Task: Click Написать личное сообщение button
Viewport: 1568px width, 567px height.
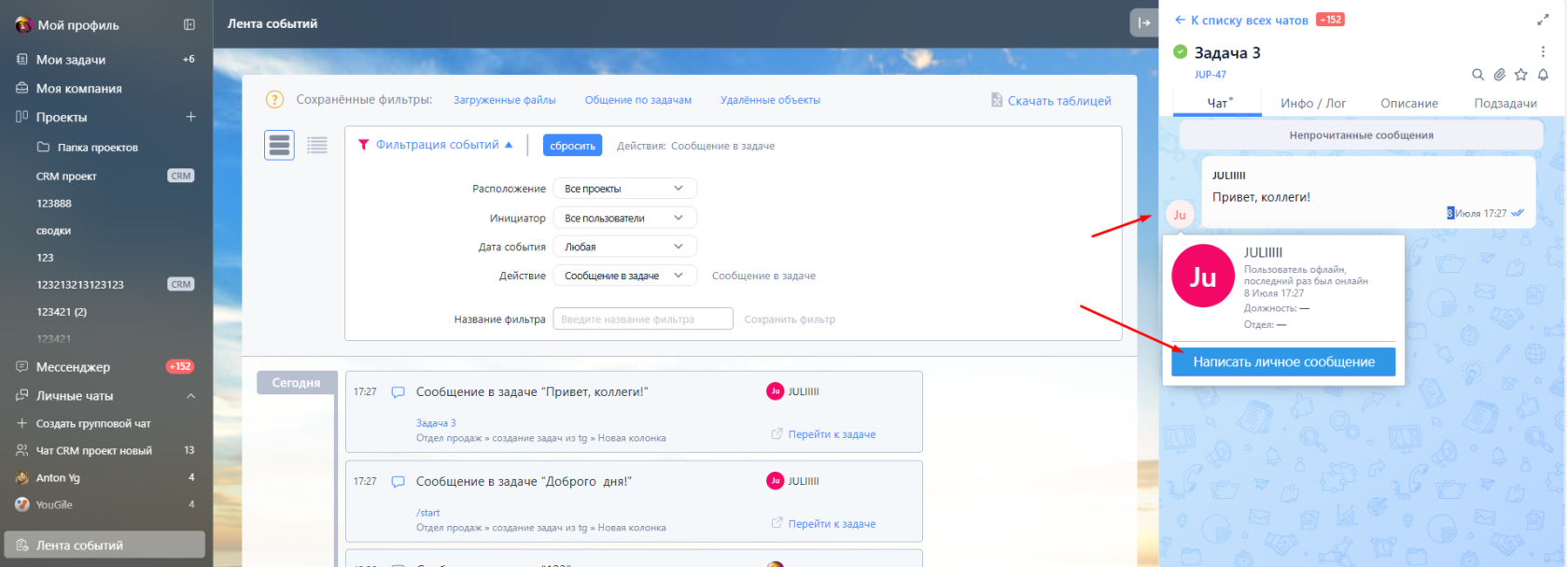Action: click(1283, 361)
